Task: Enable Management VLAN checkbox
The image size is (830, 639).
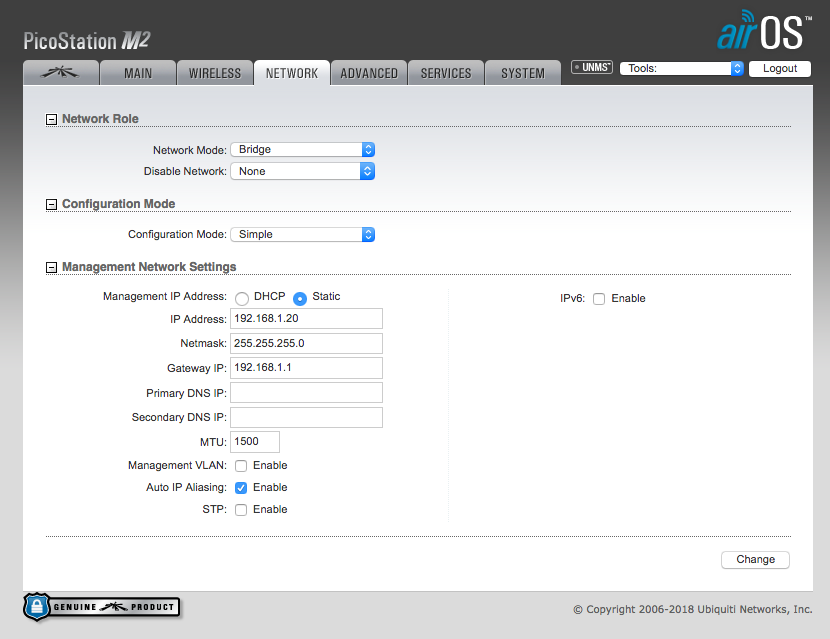Action: tap(241, 466)
